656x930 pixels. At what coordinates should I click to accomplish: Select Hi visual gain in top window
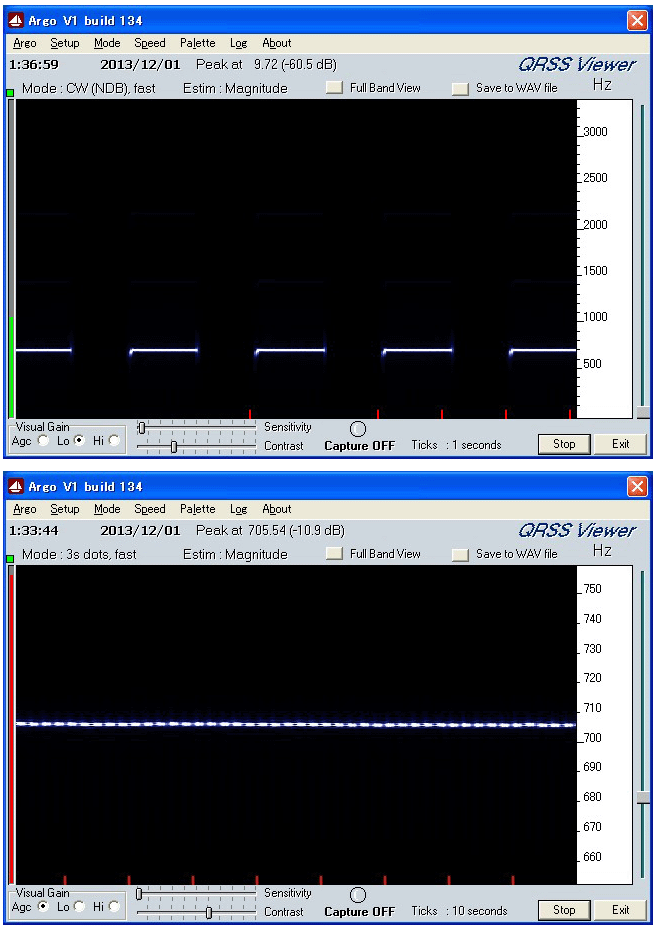pos(114,441)
